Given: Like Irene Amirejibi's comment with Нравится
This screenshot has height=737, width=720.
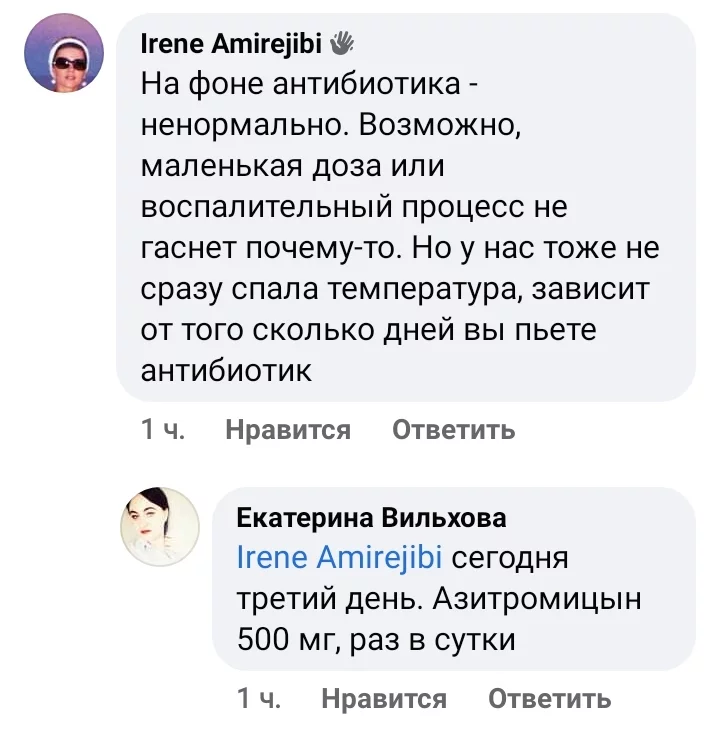Looking at the screenshot, I should [288, 430].
